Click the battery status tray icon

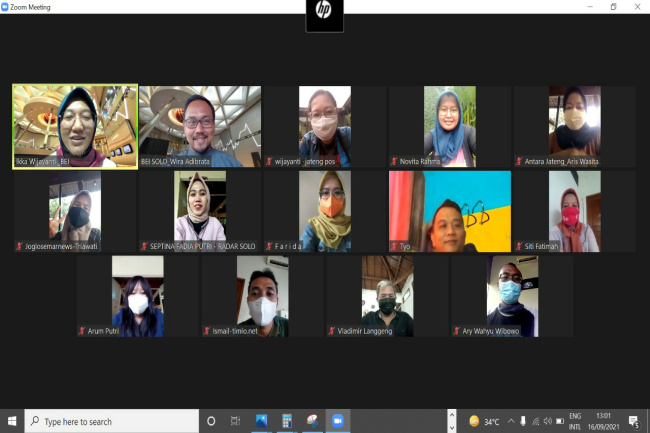[x=560, y=421]
